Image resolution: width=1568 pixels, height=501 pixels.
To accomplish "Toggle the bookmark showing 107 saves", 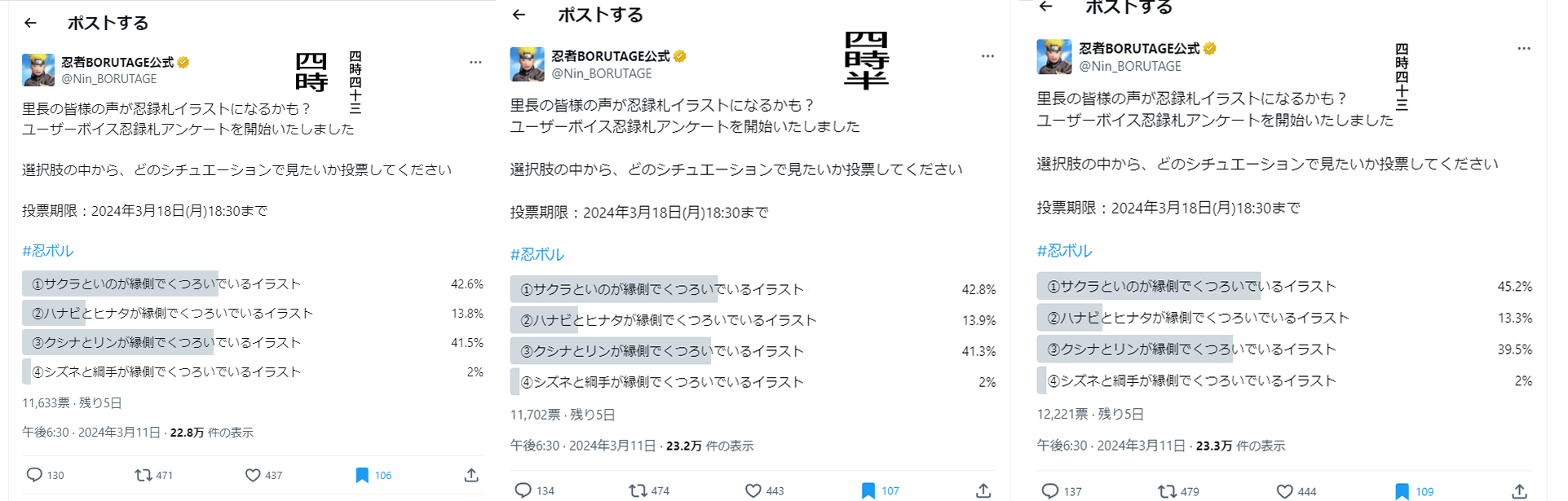I will click(868, 490).
